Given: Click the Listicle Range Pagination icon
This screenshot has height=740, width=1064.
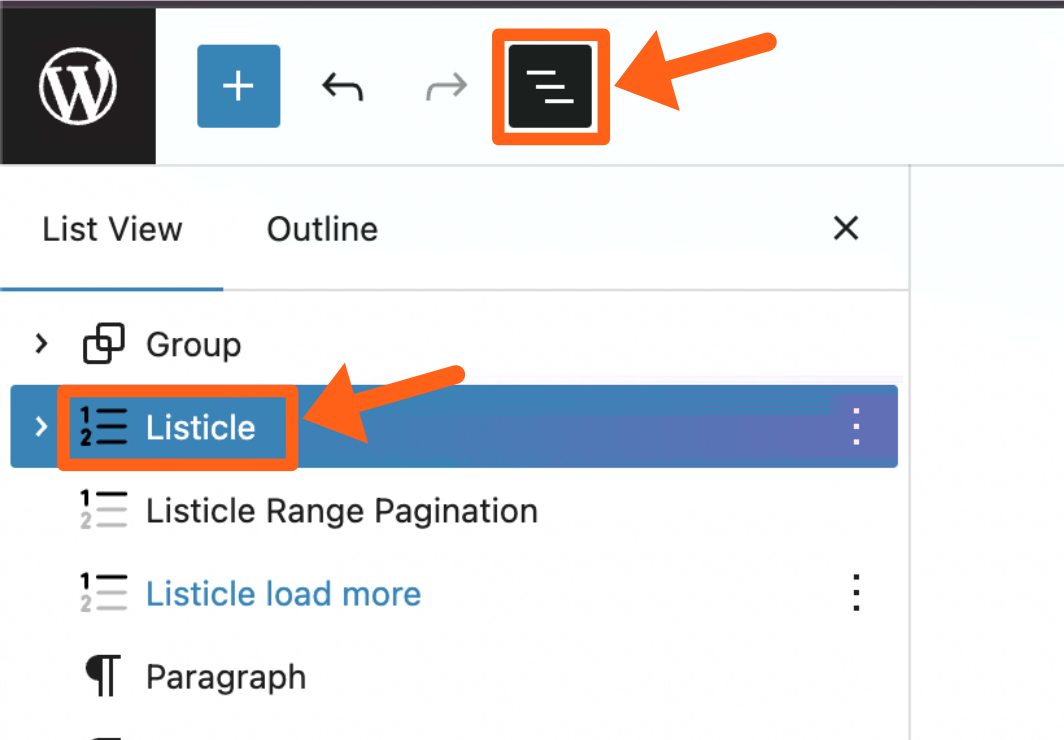Looking at the screenshot, I should click(104, 511).
